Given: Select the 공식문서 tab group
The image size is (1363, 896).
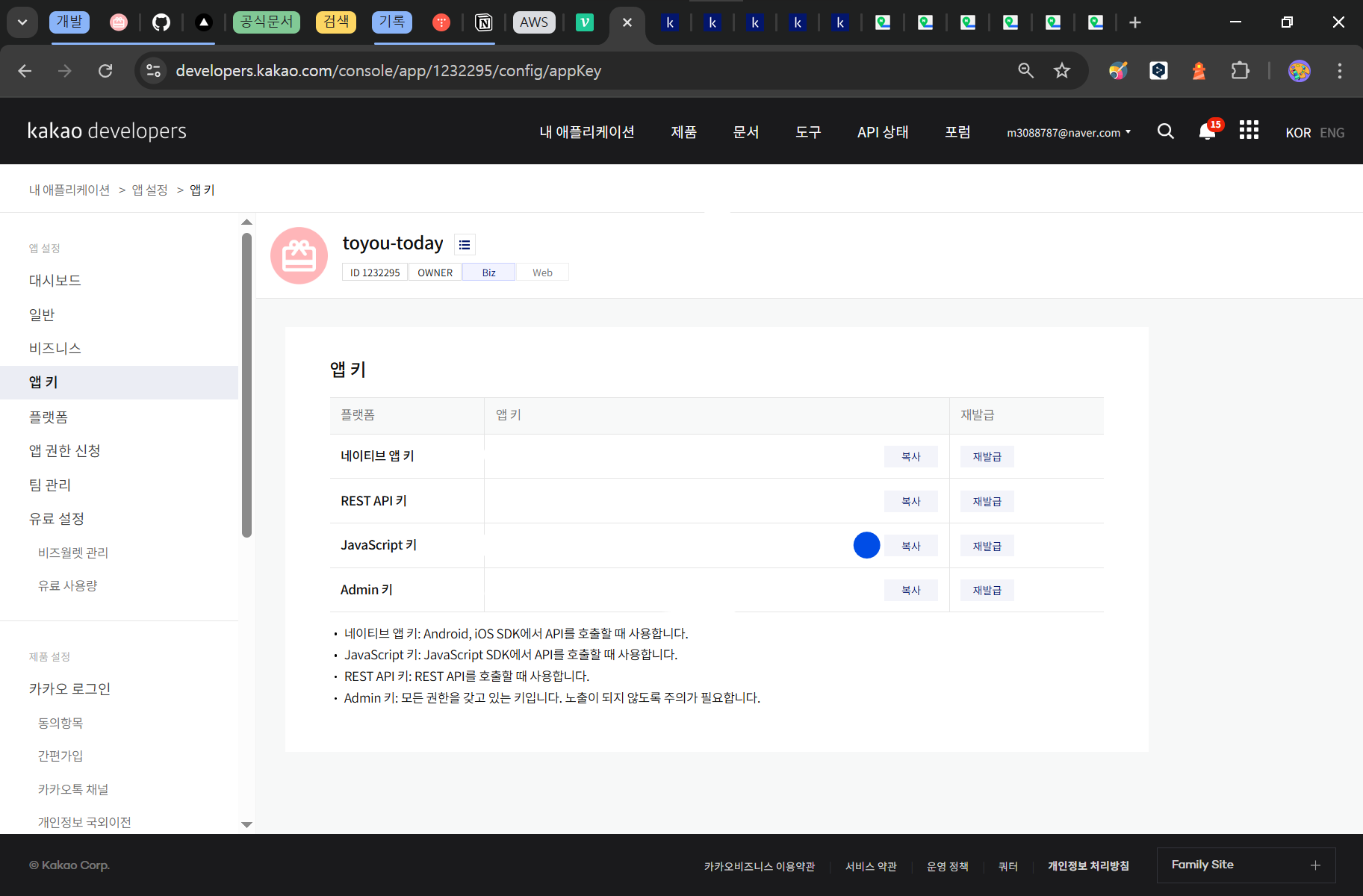Looking at the screenshot, I should tap(267, 22).
